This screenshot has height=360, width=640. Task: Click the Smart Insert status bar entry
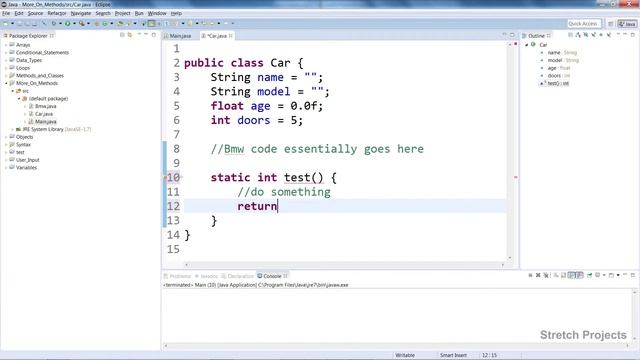pyautogui.click(x=453, y=356)
